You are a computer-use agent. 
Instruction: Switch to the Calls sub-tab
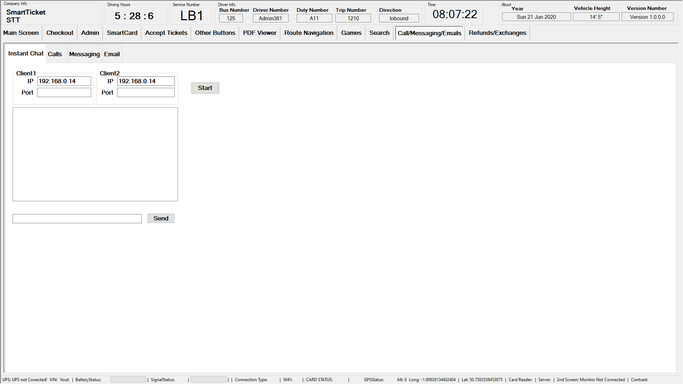[55, 54]
